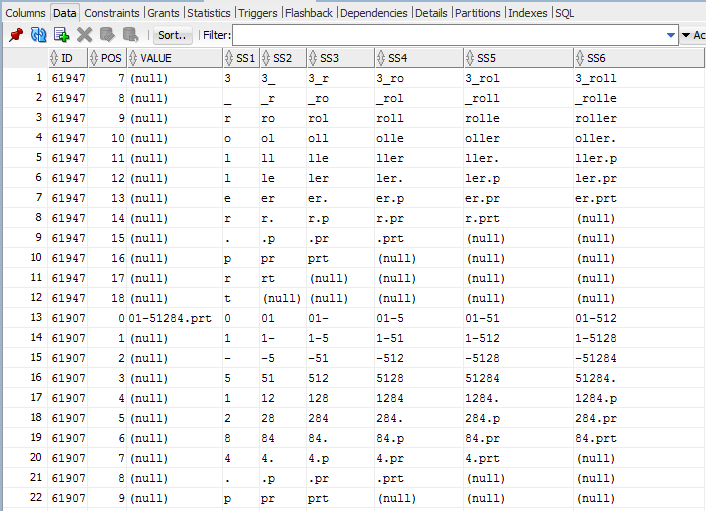
Task: Select cell '01-512' in SS6 column
Action: point(639,318)
